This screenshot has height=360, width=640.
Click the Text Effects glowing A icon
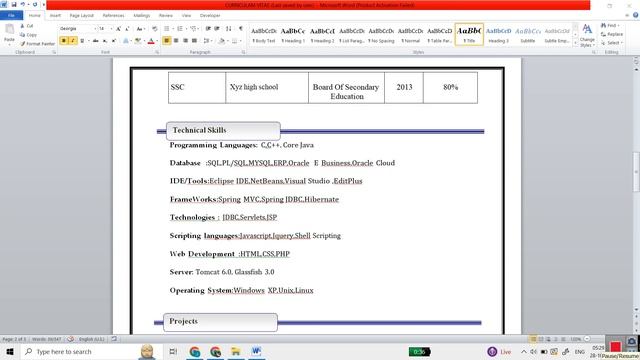[x=126, y=41]
